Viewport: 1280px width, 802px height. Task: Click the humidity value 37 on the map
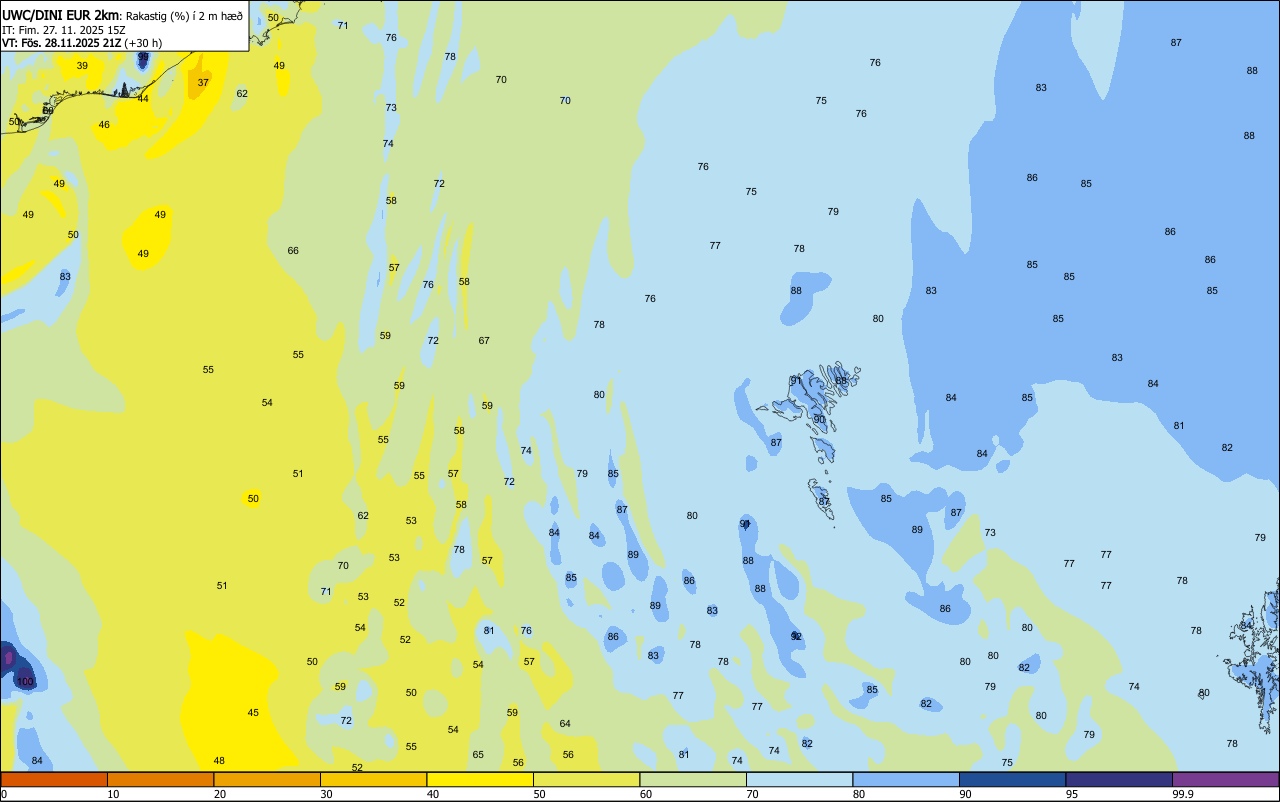[x=203, y=83]
